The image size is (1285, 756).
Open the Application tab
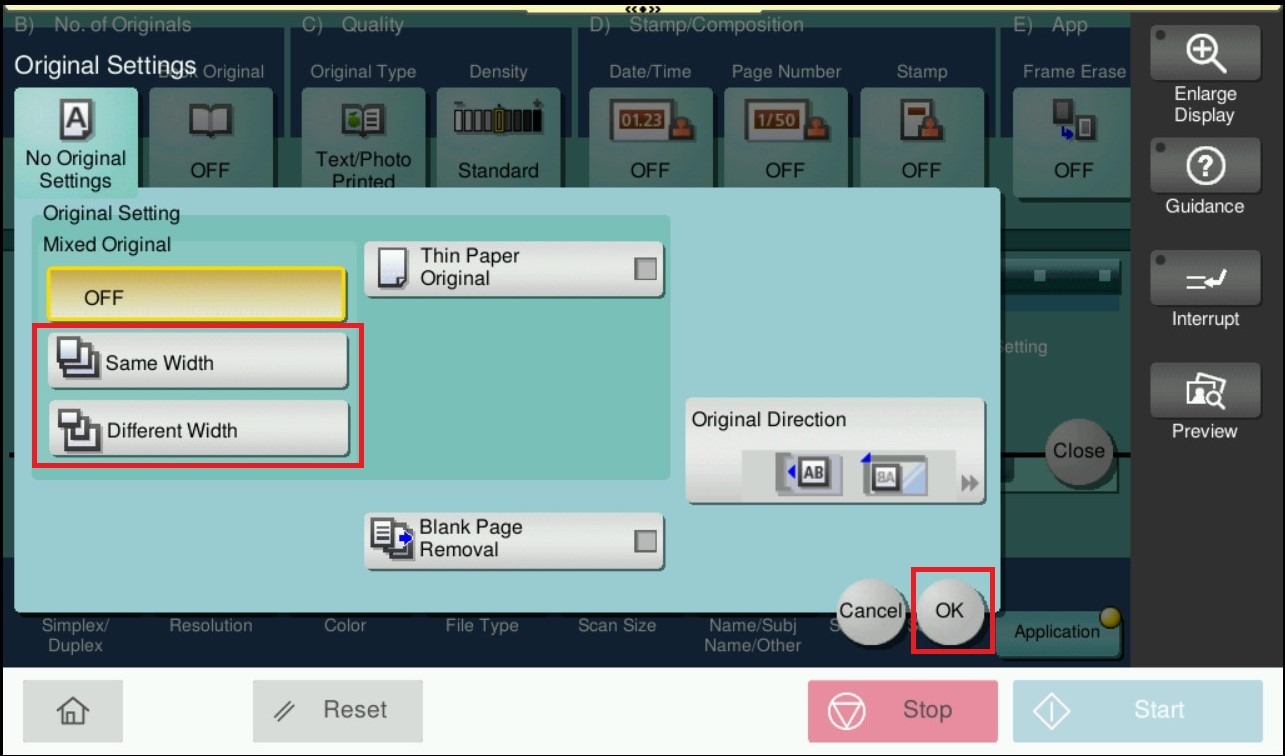[1057, 632]
